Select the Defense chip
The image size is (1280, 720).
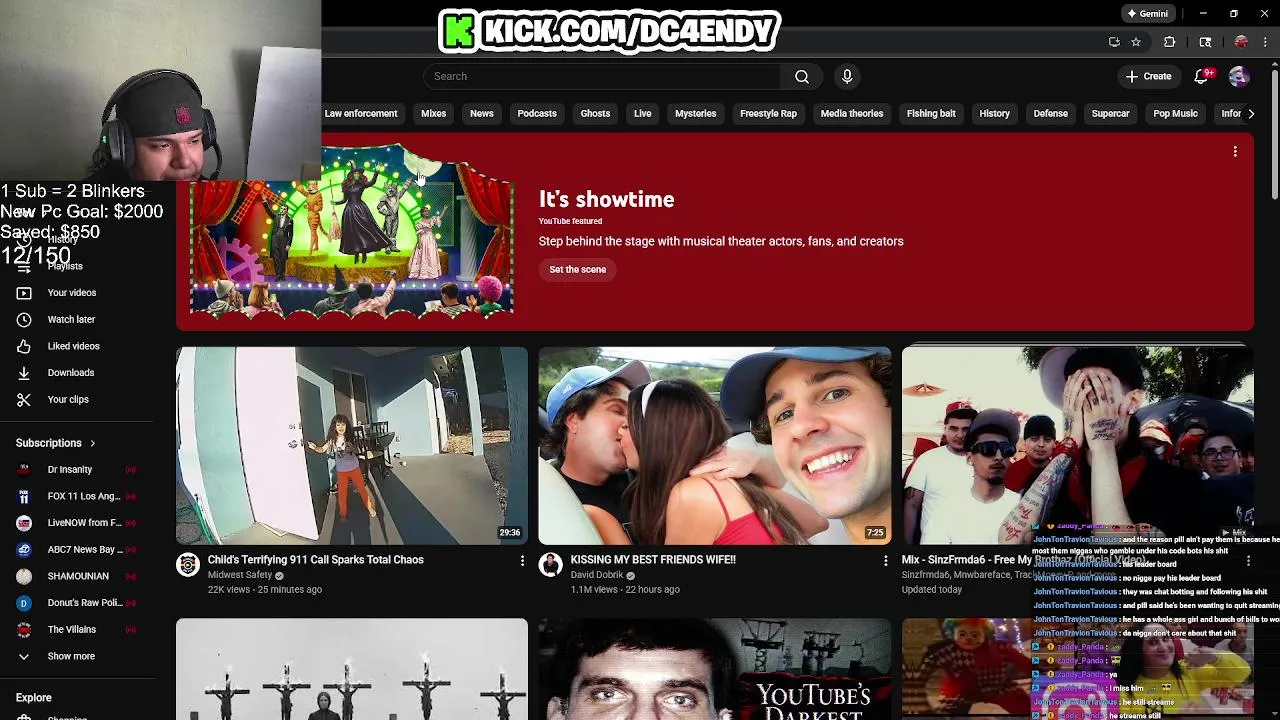pos(1050,113)
